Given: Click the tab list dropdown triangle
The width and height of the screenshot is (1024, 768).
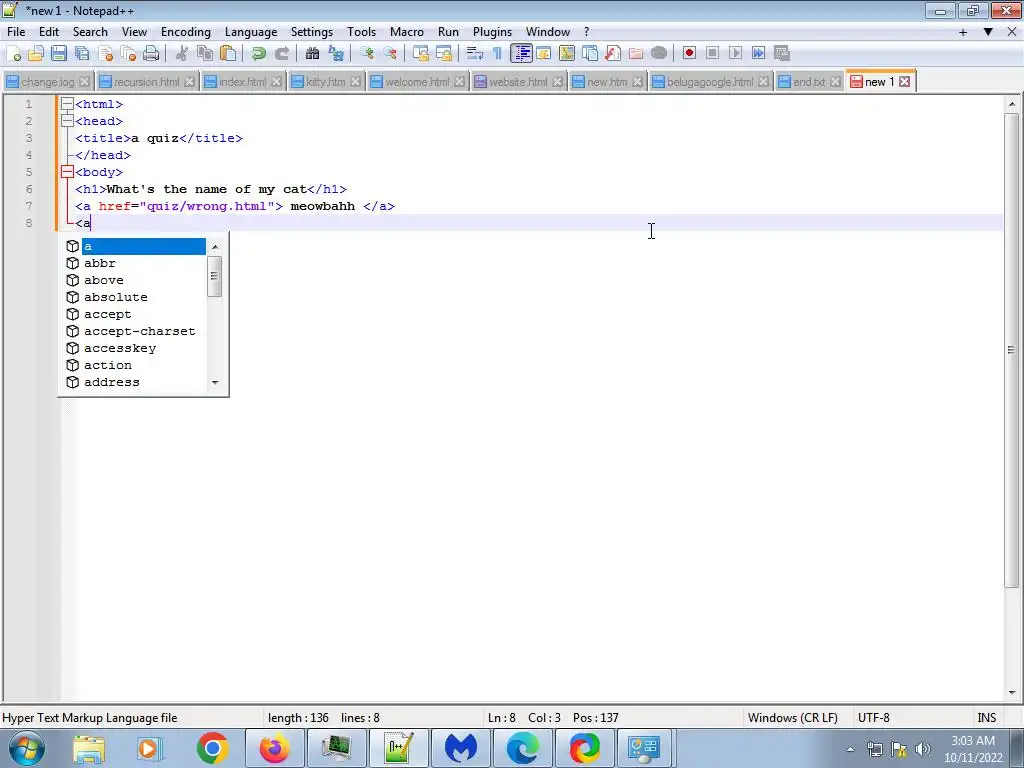Looking at the screenshot, I should [988, 32].
